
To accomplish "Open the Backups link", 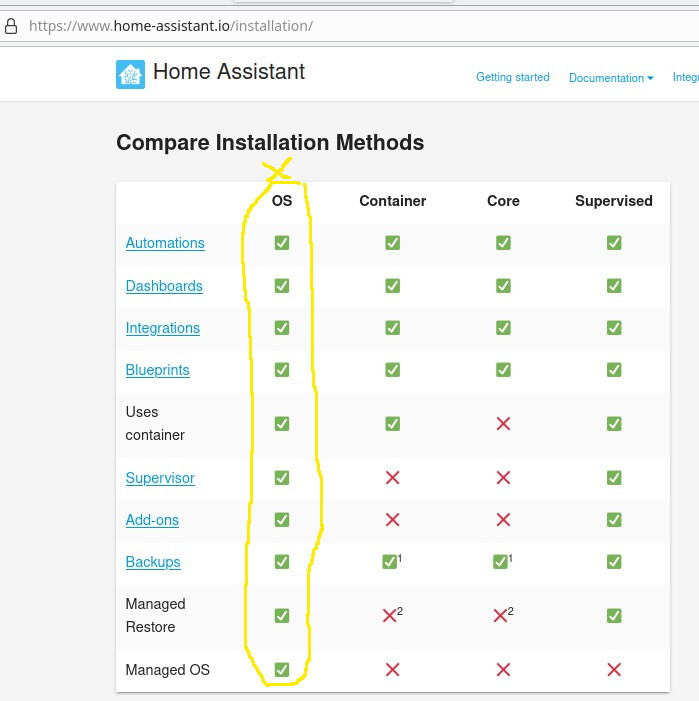I will [153, 562].
